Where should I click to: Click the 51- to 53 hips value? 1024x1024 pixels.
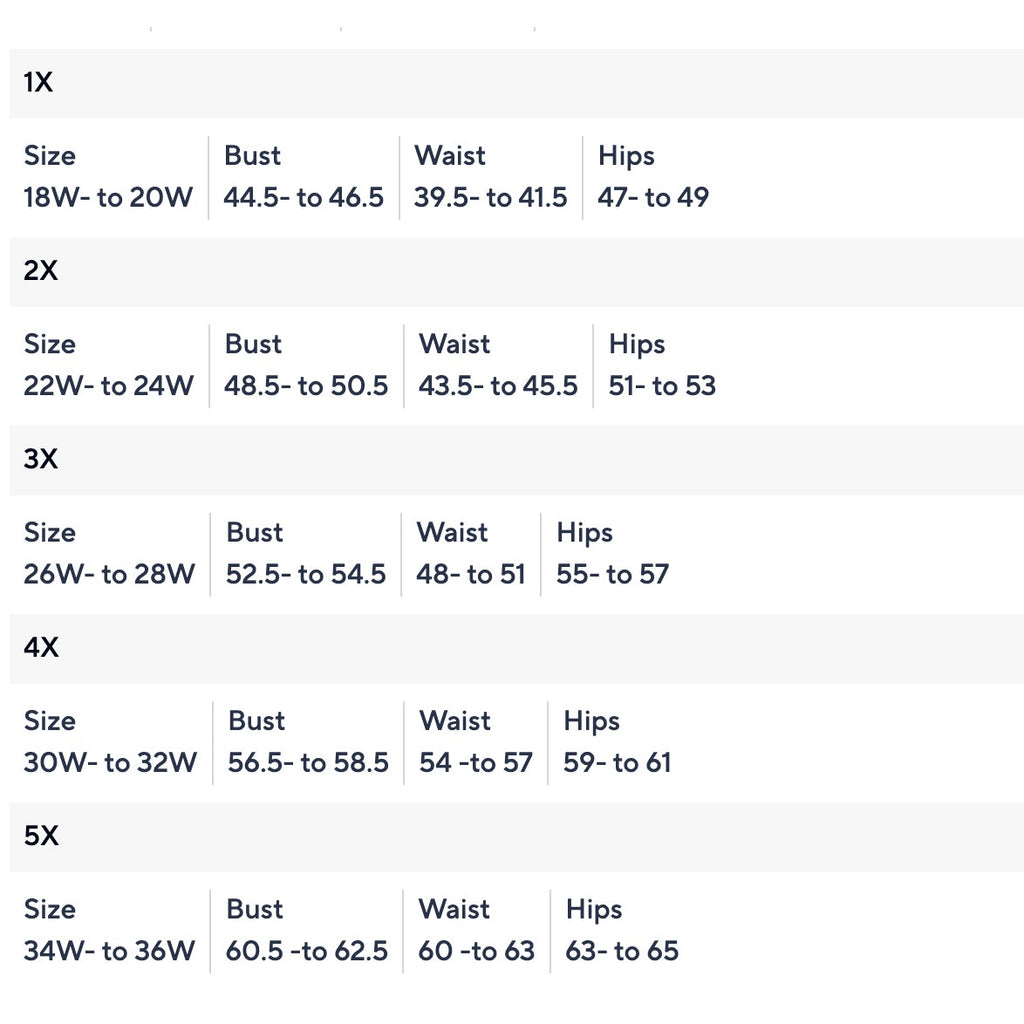point(662,385)
